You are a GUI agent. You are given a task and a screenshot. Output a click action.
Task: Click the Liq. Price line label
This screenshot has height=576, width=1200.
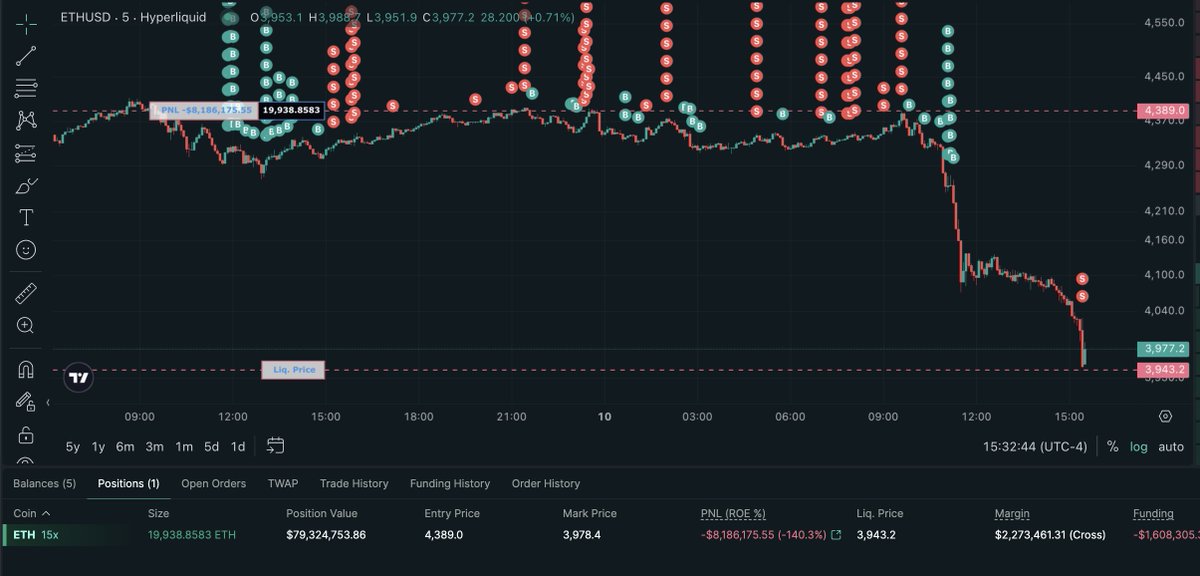pos(293,370)
